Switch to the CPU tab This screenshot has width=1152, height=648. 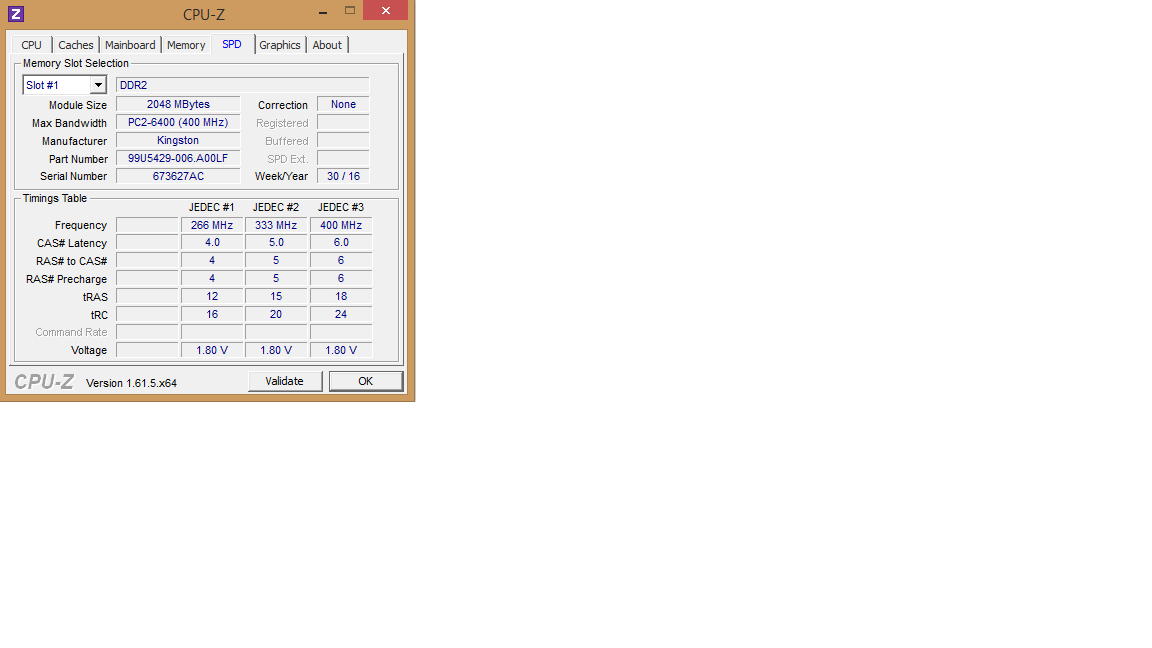point(32,45)
